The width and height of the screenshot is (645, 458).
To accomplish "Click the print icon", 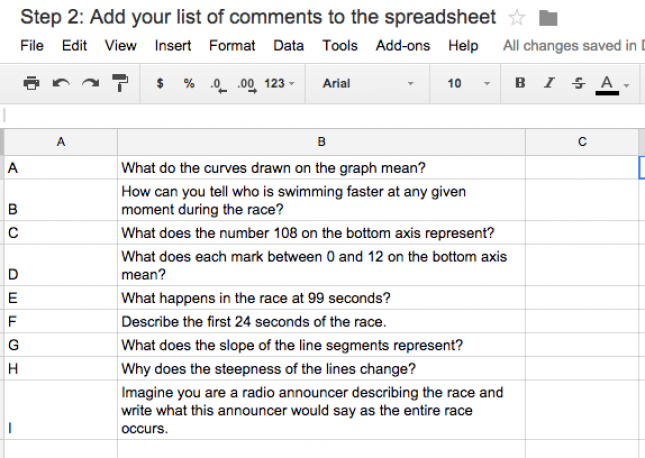I will [x=31, y=84].
